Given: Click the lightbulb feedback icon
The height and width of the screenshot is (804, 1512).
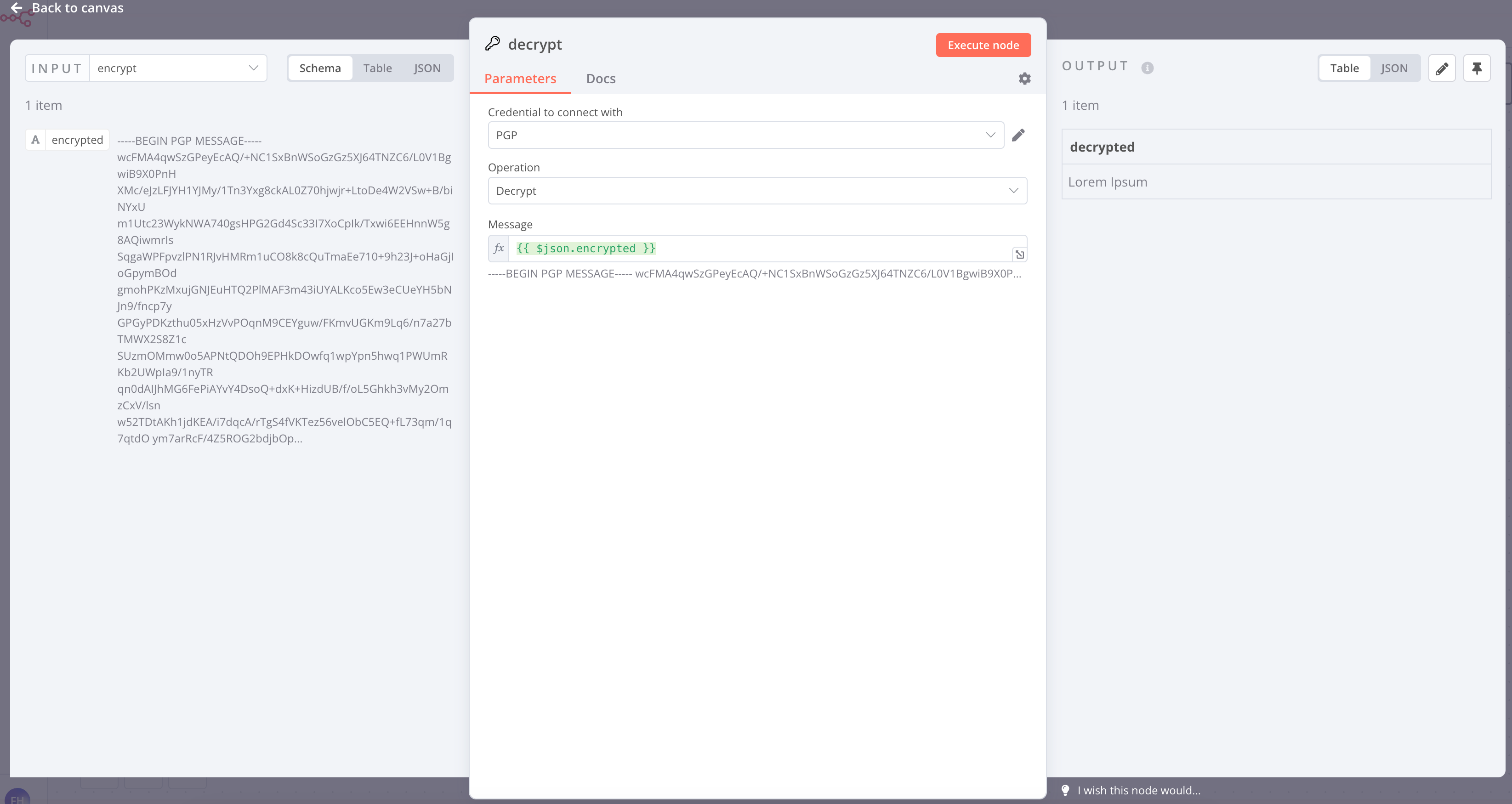Looking at the screenshot, I should pyautogui.click(x=1065, y=790).
